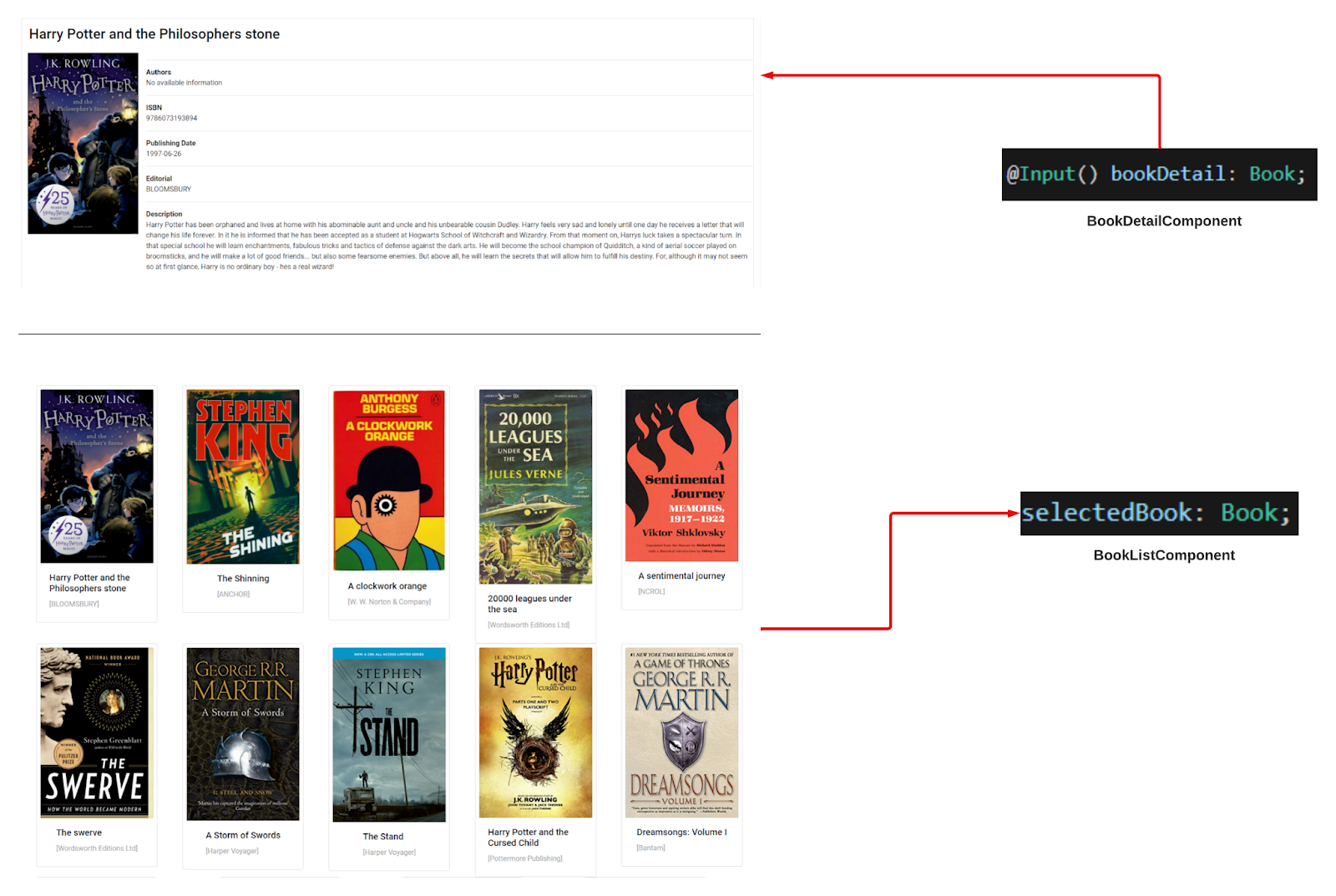Click 'The Shinning' title text
The height and width of the screenshot is (896, 1336).
point(243,579)
